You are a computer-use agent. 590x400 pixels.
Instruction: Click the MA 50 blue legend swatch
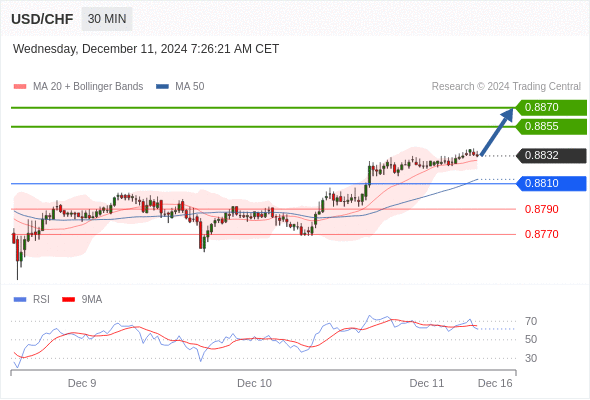[x=162, y=87]
